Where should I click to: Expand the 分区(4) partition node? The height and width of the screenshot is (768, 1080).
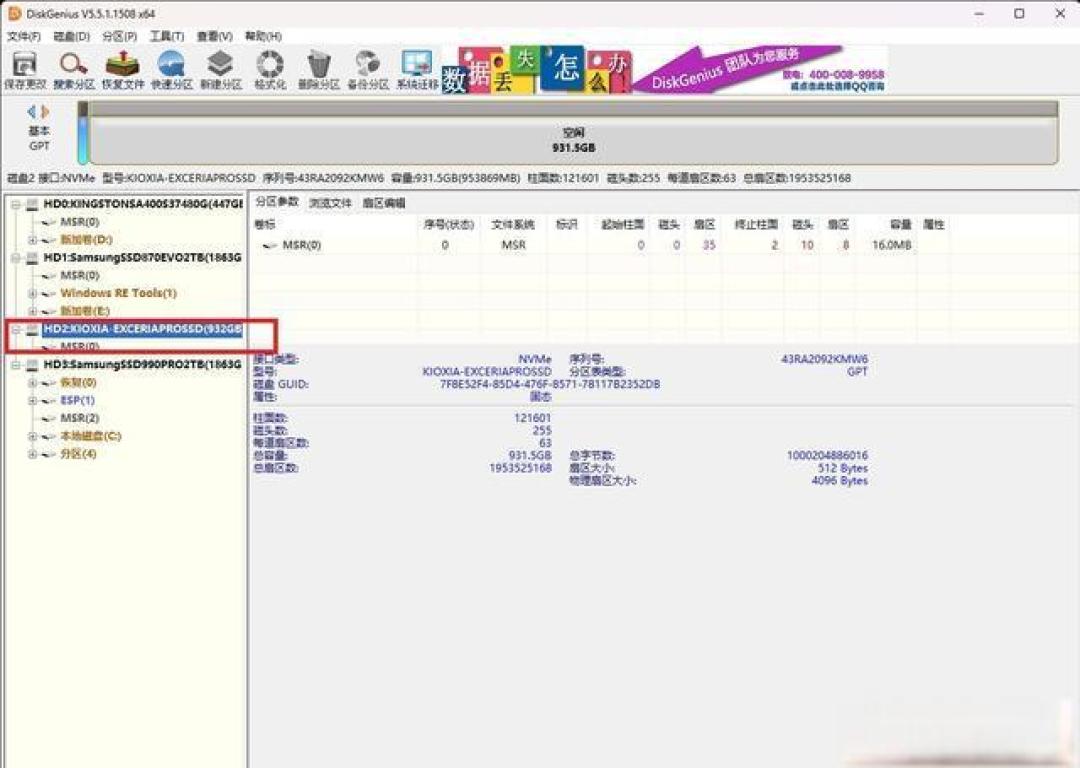coord(32,454)
